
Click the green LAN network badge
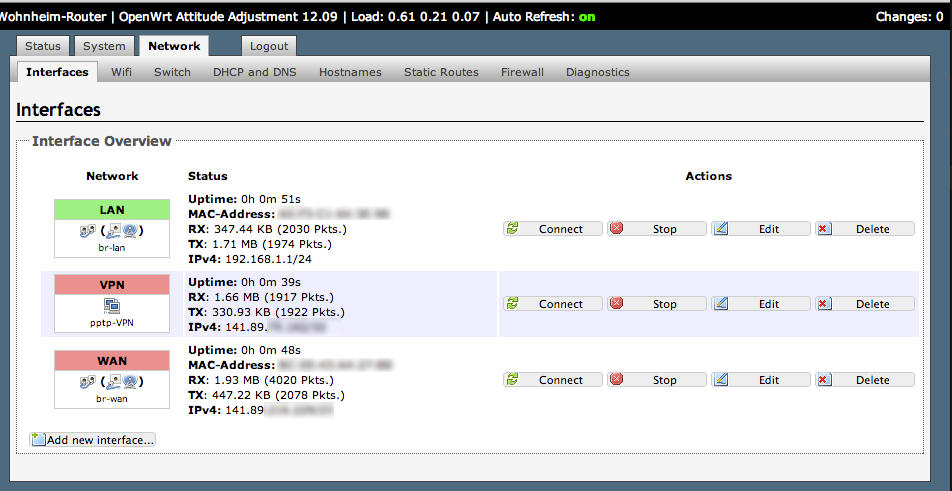tap(112, 210)
